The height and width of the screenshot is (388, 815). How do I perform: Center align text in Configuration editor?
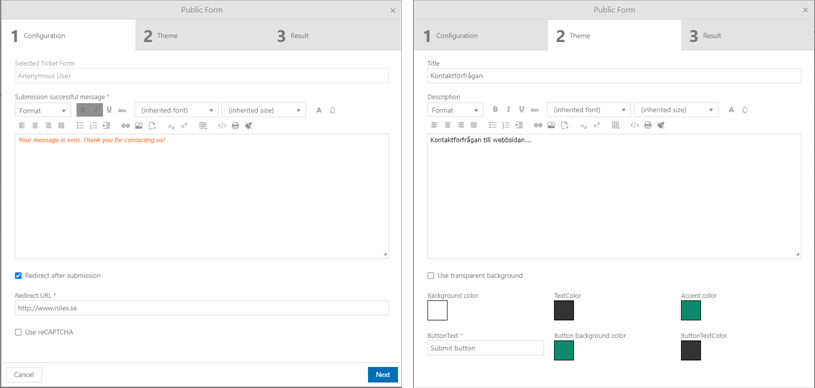click(x=35, y=126)
